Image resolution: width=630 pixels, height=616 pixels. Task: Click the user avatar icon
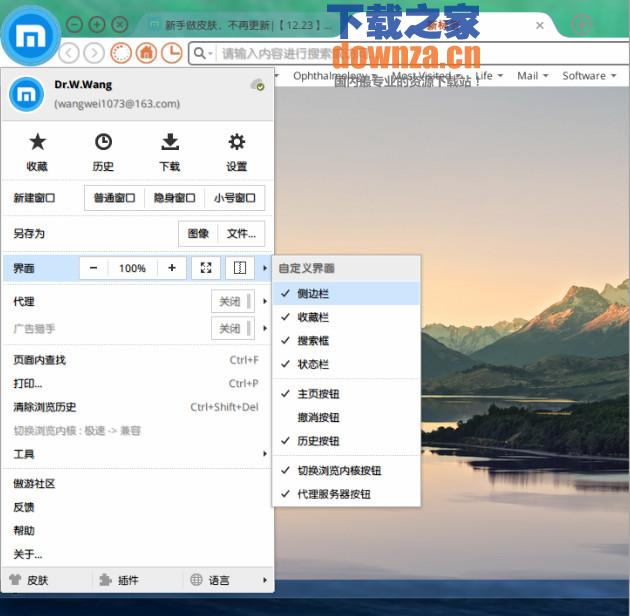pyautogui.click(x=27, y=94)
